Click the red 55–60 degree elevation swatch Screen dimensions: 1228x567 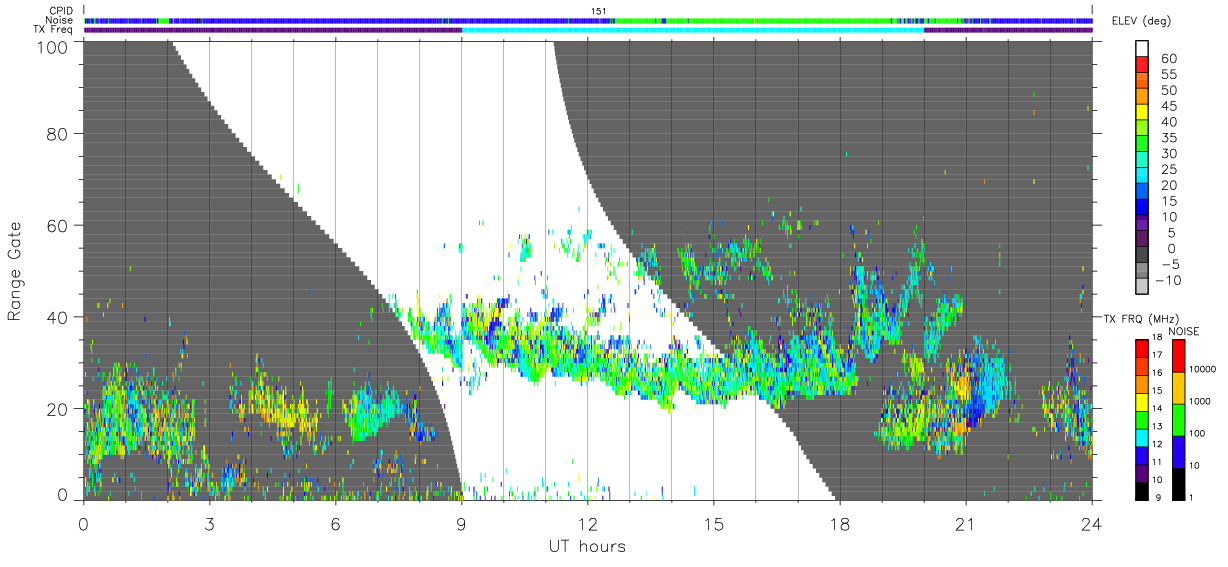point(1142,66)
